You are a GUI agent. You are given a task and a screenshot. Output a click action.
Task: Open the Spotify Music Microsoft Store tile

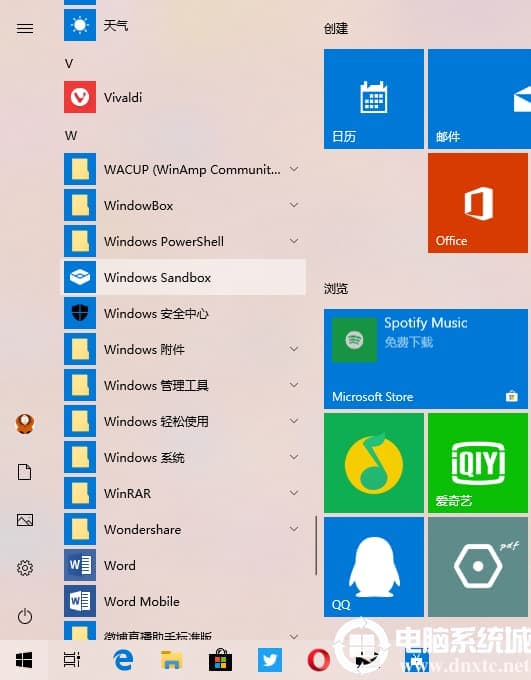pyautogui.click(x=426, y=359)
